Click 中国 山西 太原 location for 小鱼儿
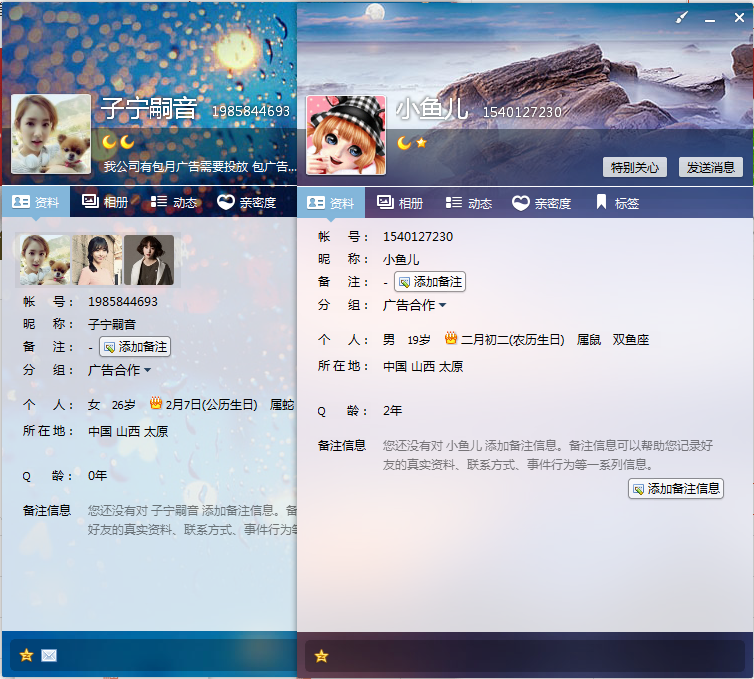Image resolution: width=754 pixels, height=679 pixels. 423,366
